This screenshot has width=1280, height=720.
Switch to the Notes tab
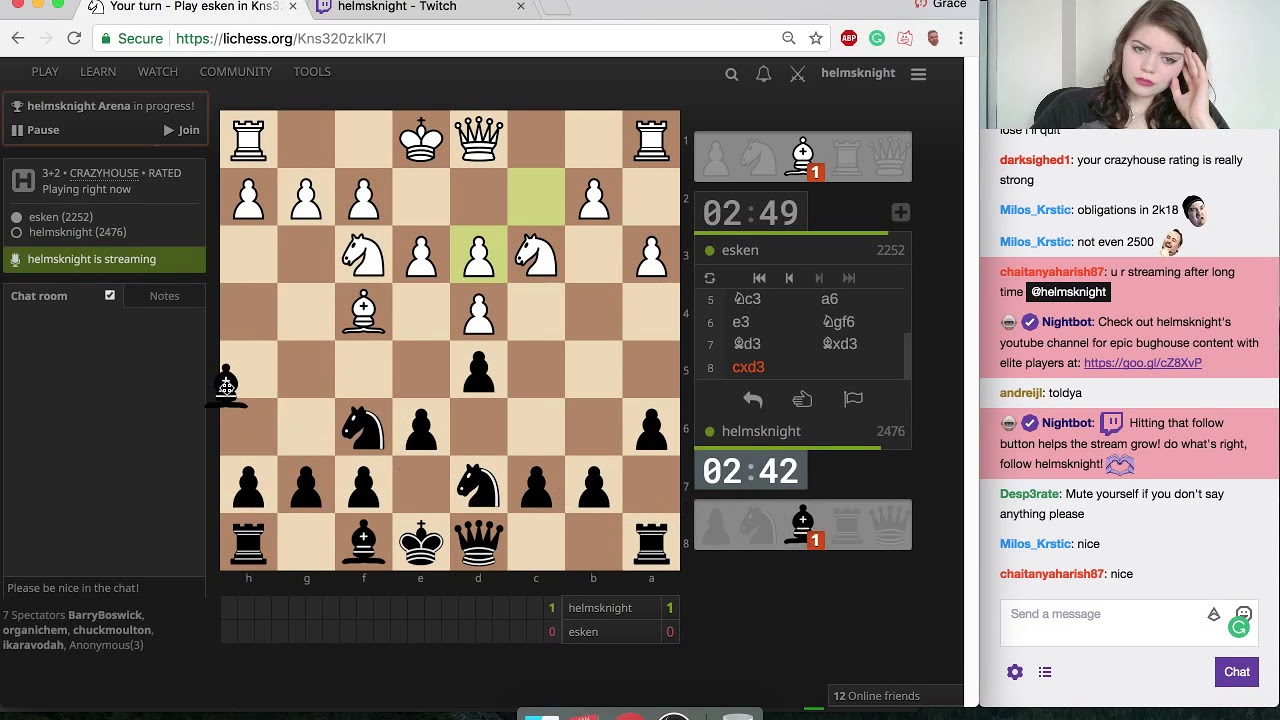pyautogui.click(x=164, y=296)
